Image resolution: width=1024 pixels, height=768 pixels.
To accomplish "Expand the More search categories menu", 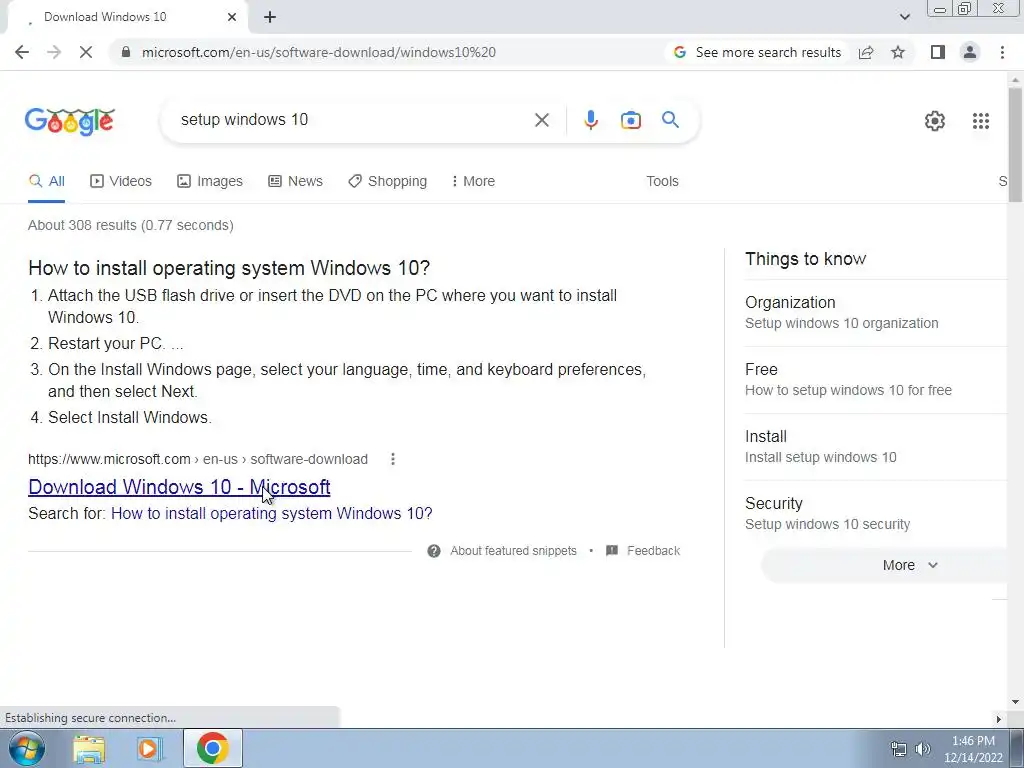I will pos(473,182).
